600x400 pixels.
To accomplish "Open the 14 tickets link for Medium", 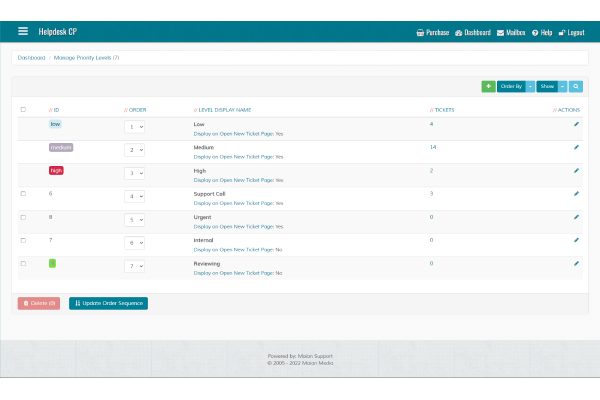I will coord(433,147).
